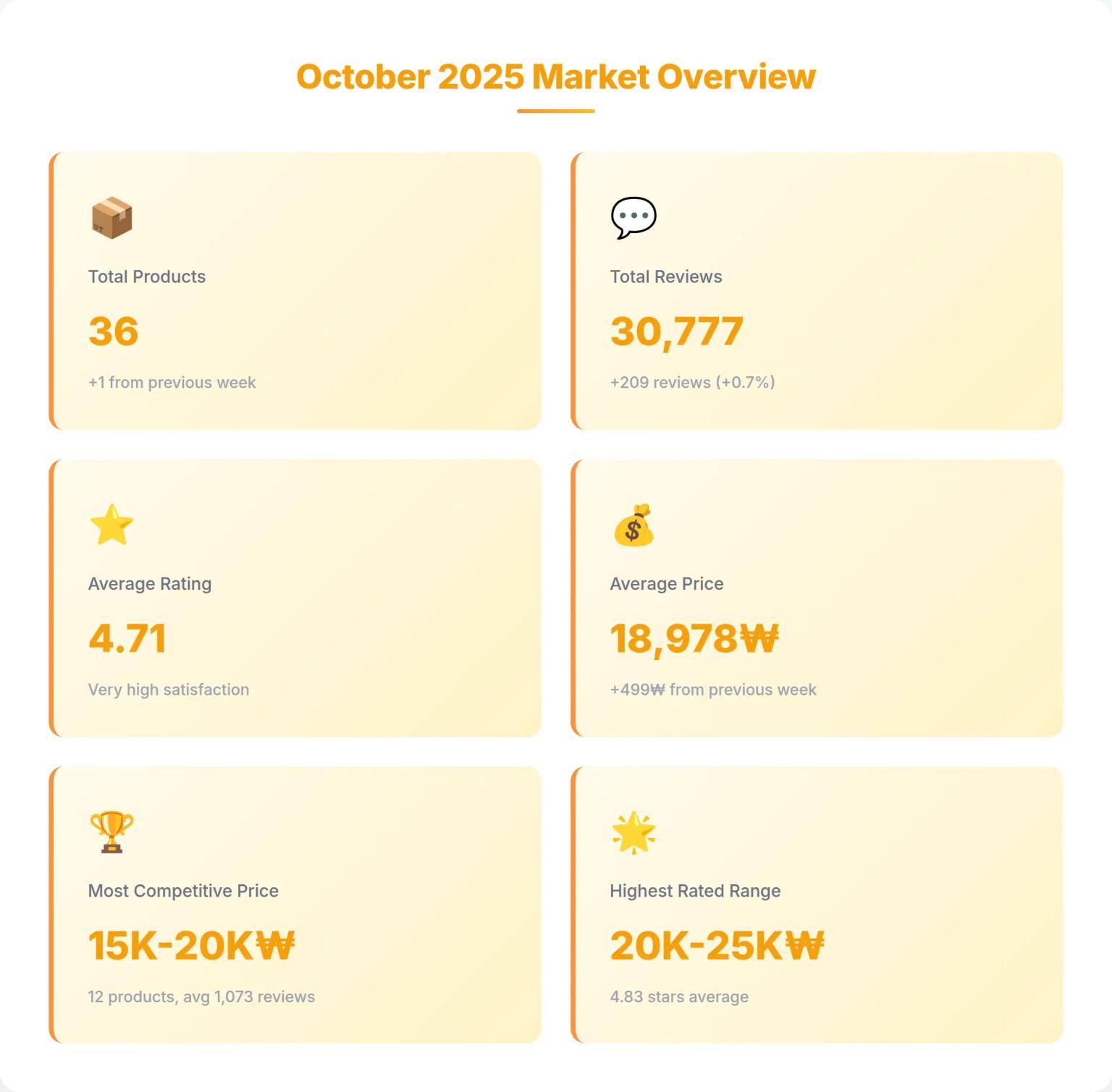Click the glowing star icon
1112x1092 pixels.
coord(633,832)
